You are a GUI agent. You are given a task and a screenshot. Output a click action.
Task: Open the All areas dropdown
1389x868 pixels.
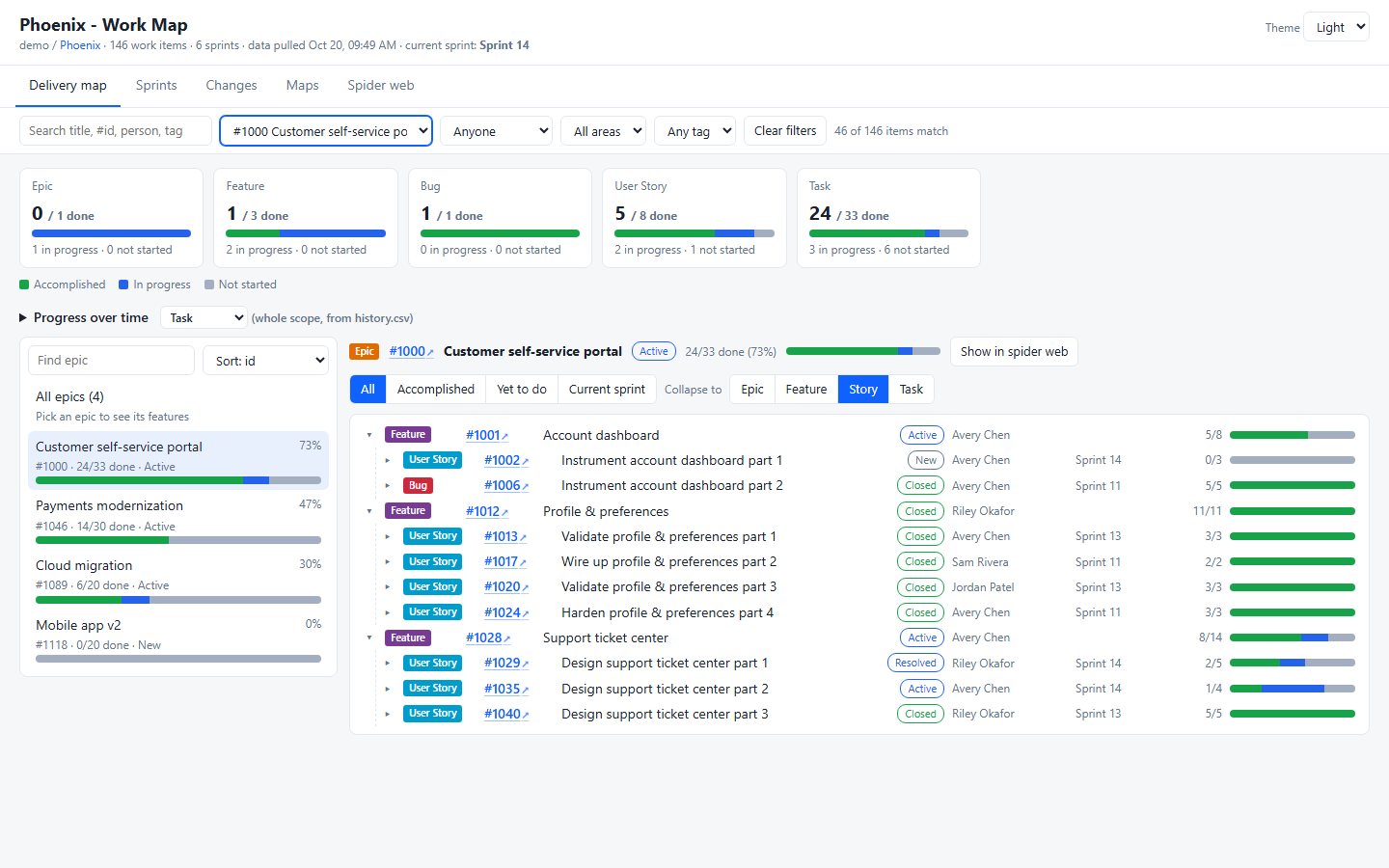603,131
